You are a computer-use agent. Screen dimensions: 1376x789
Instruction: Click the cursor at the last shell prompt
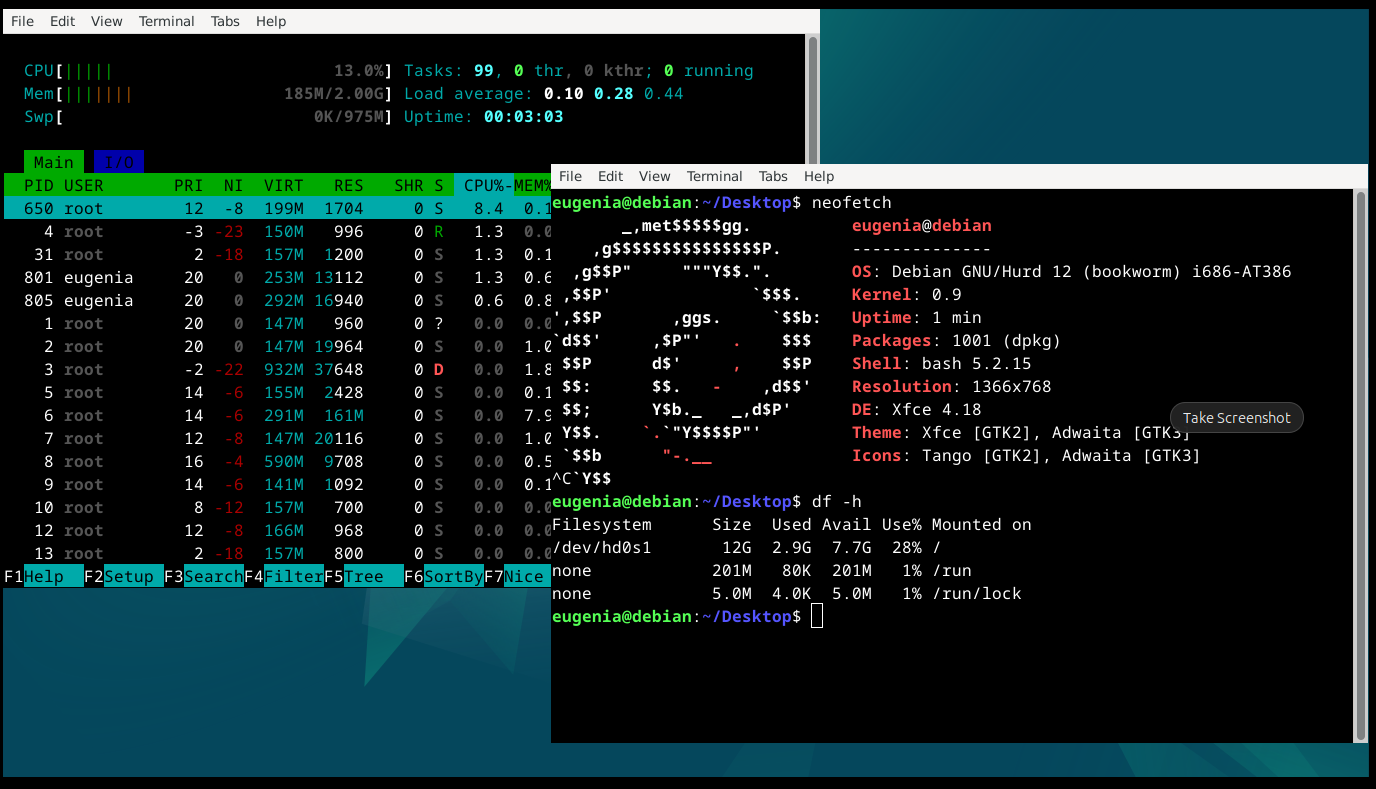tap(817, 617)
